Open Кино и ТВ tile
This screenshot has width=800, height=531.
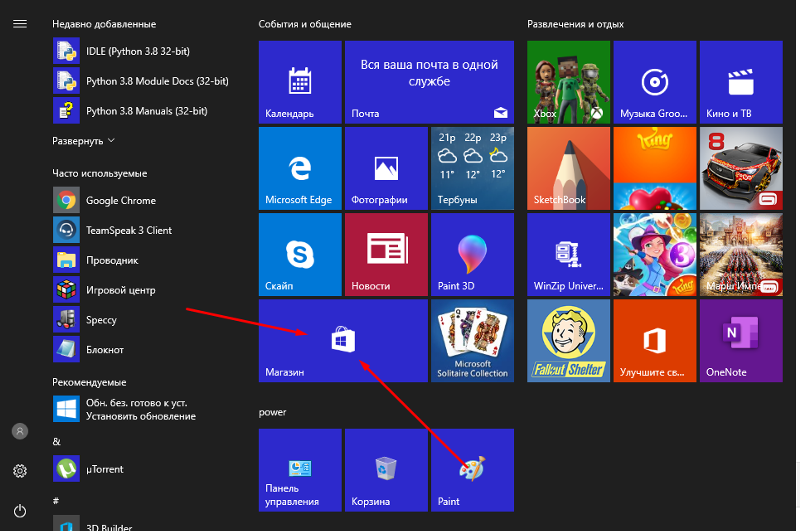(741, 82)
